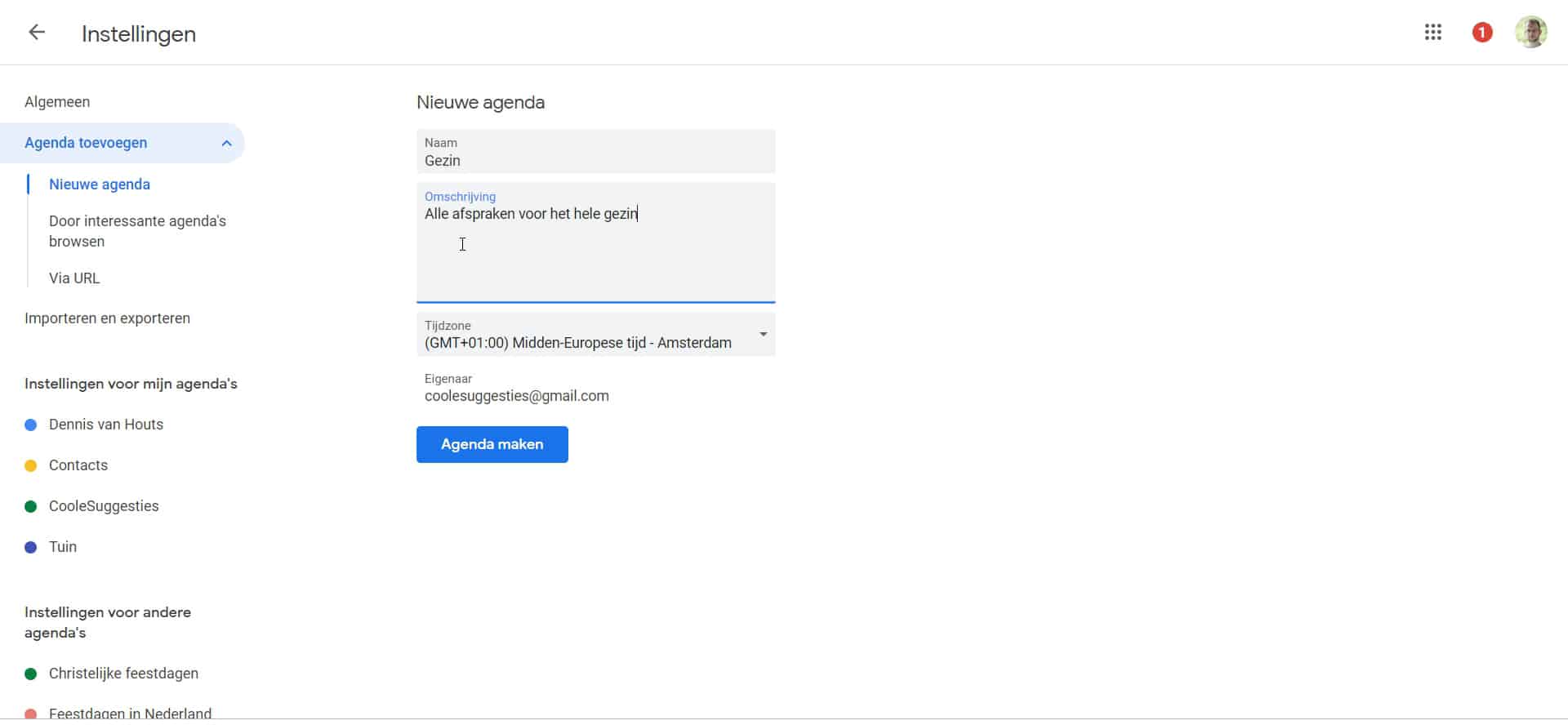The width and height of the screenshot is (1568, 725).
Task: Click the owner email coolesuggesties@gmail.com
Action: point(517,396)
